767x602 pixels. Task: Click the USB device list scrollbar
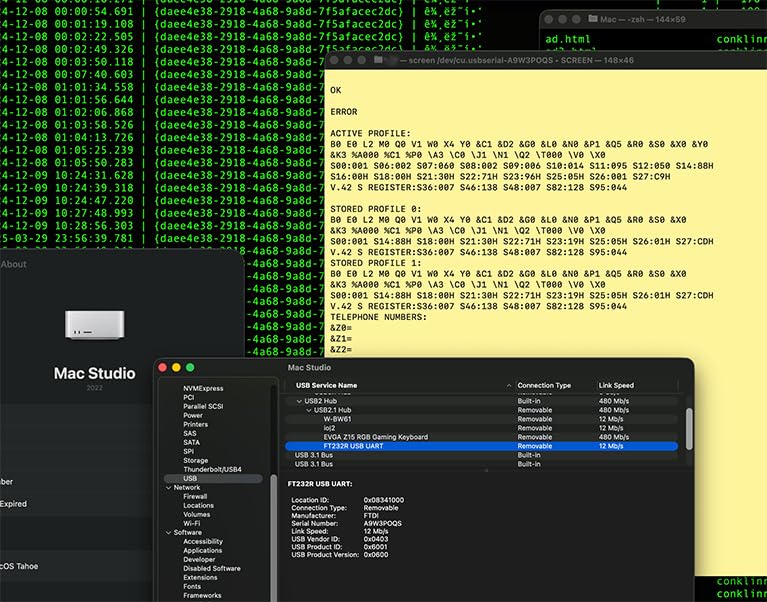689,429
